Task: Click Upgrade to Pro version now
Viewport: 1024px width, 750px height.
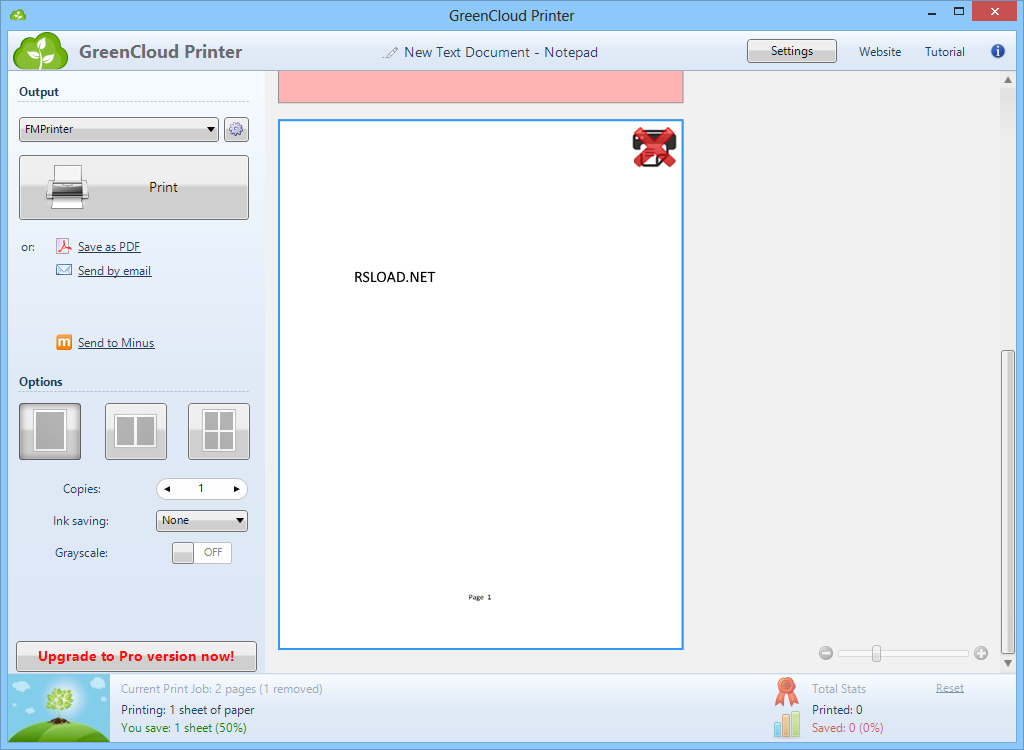Action: click(136, 656)
